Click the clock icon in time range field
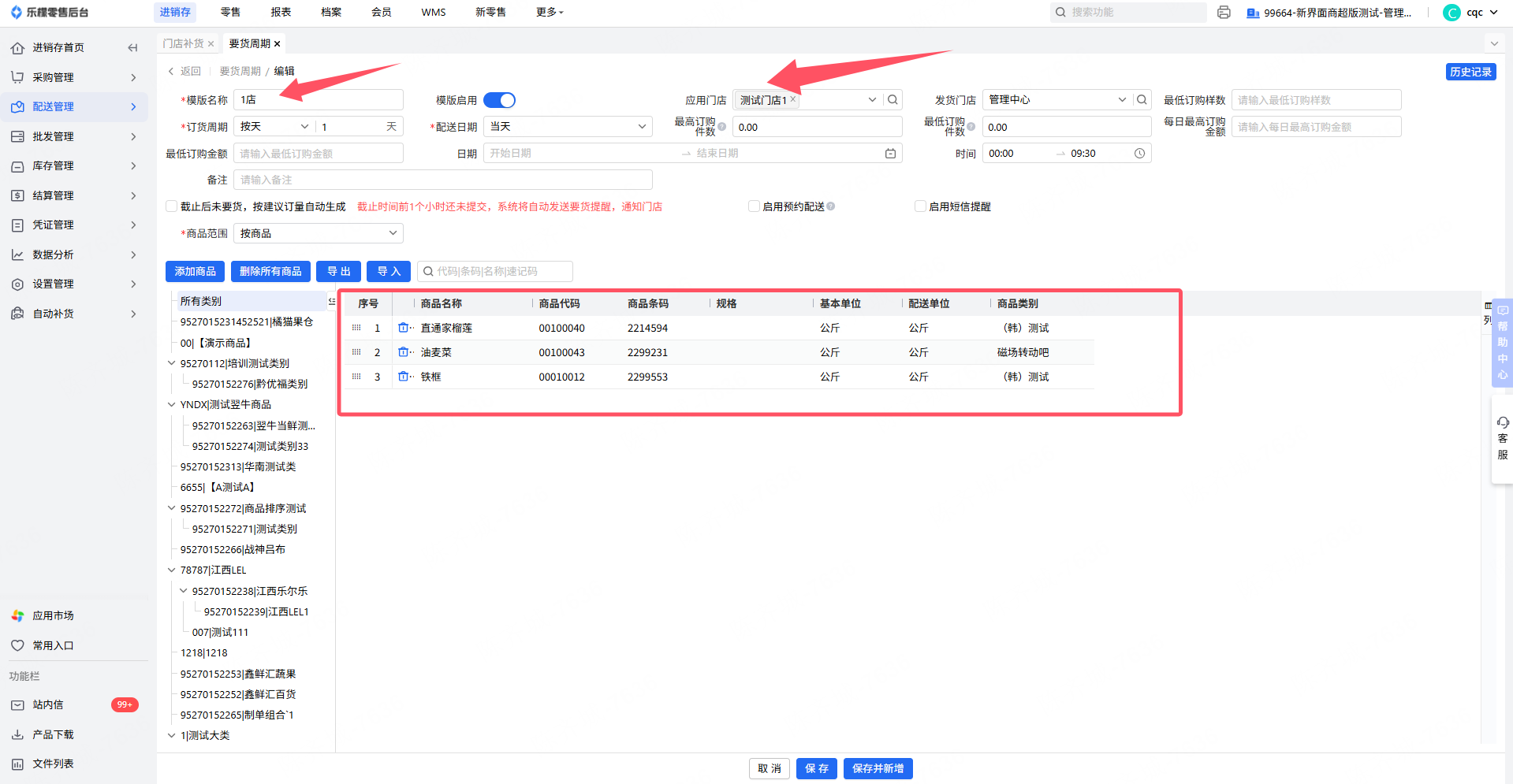The image size is (1513, 784). (x=1139, y=154)
